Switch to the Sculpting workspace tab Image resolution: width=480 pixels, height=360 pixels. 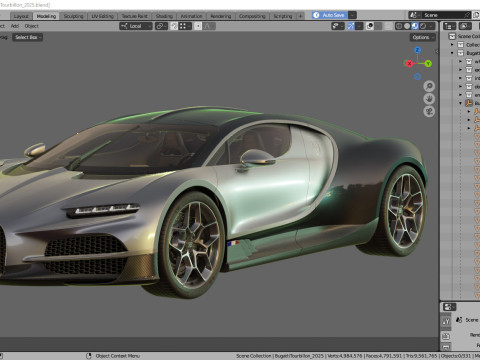73,16
